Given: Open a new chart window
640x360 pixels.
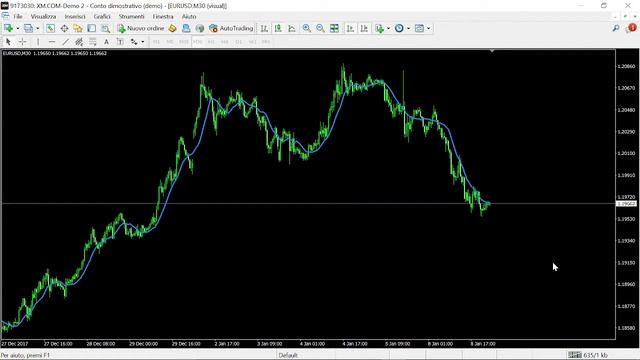Looking at the screenshot, I should [x=9, y=28].
